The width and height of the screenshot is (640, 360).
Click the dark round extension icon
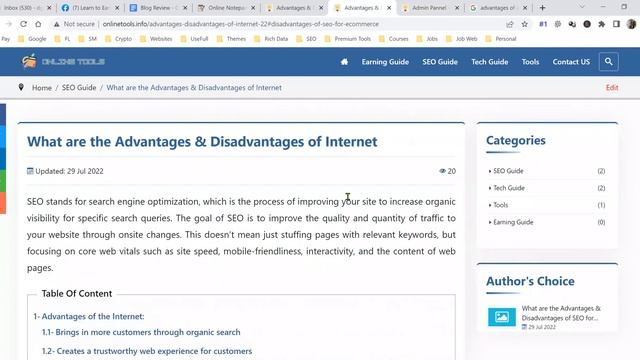click(x=587, y=24)
